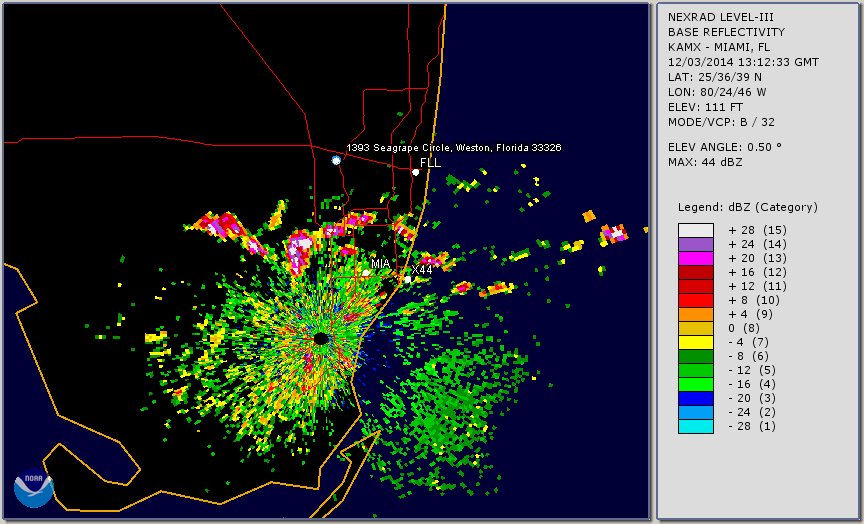Image resolution: width=864 pixels, height=524 pixels.
Task: Click the -28 (1) cyan legend swatch
Action: click(x=696, y=426)
